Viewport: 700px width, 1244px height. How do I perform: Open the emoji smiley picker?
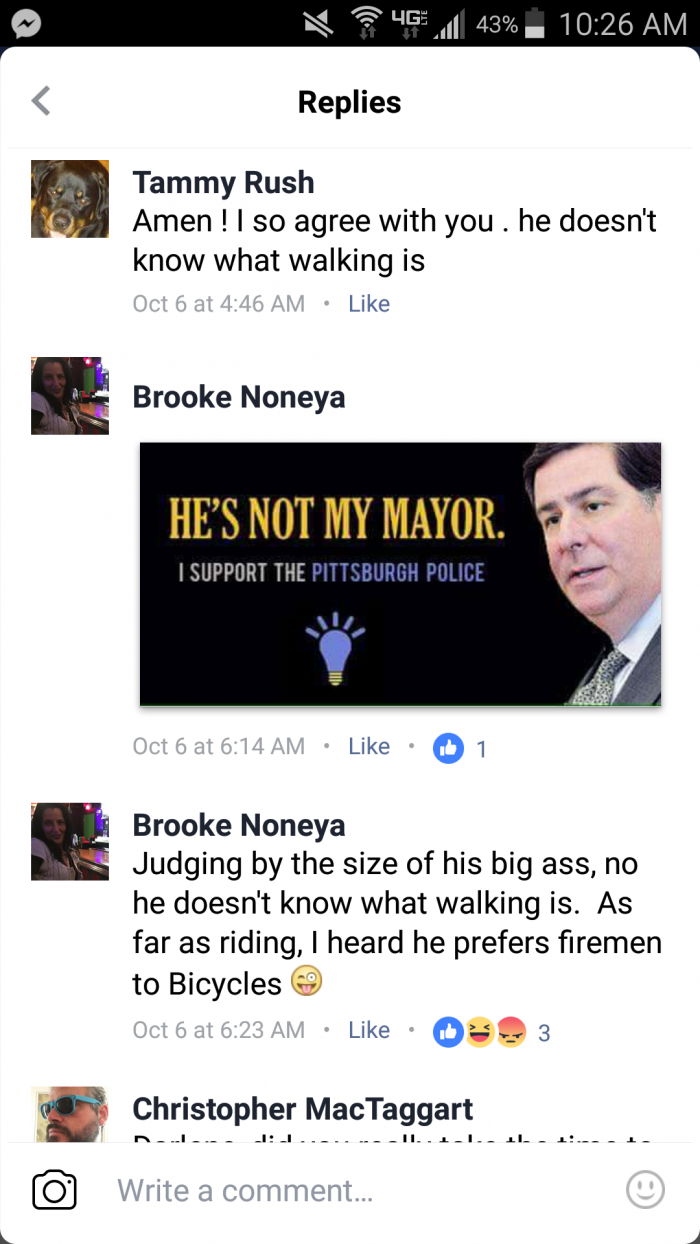645,1189
